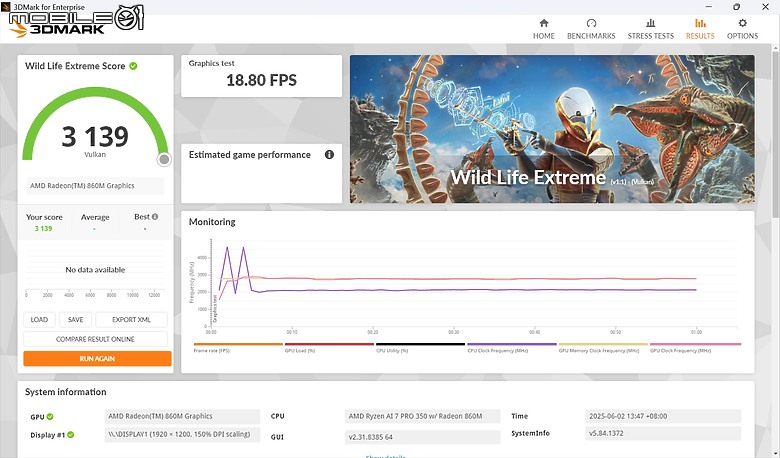The image size is (780, 458).
Task: Click AMD Radeon(TM) 860M Graphics under score
Action: [95, 185]
